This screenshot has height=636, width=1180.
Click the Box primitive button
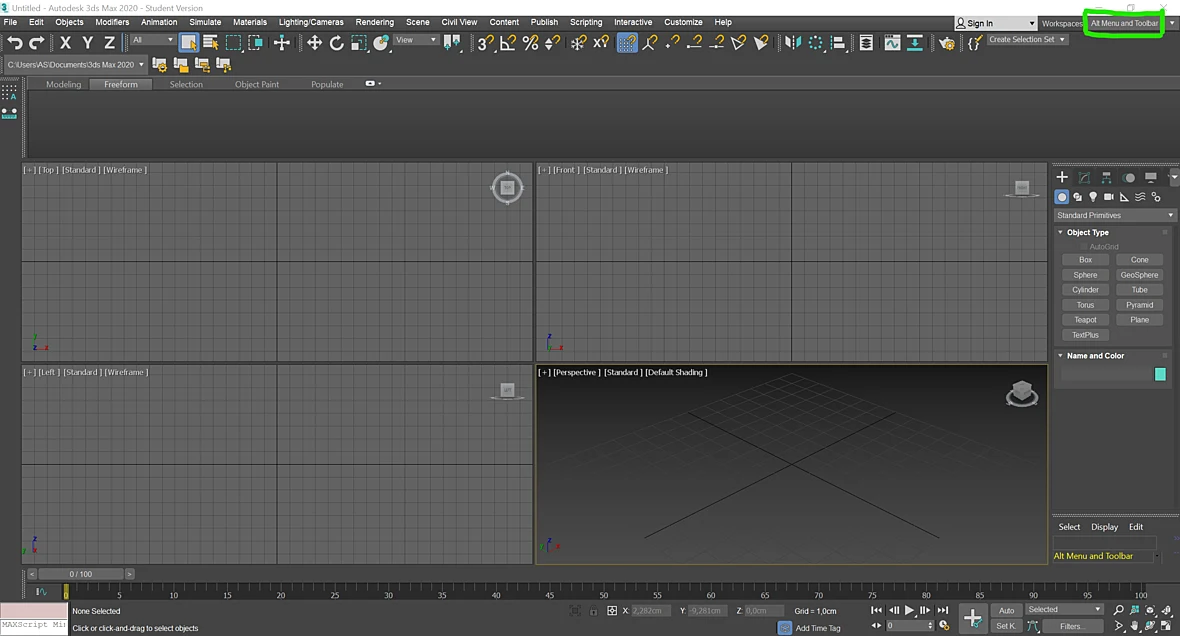point(1085,260)
